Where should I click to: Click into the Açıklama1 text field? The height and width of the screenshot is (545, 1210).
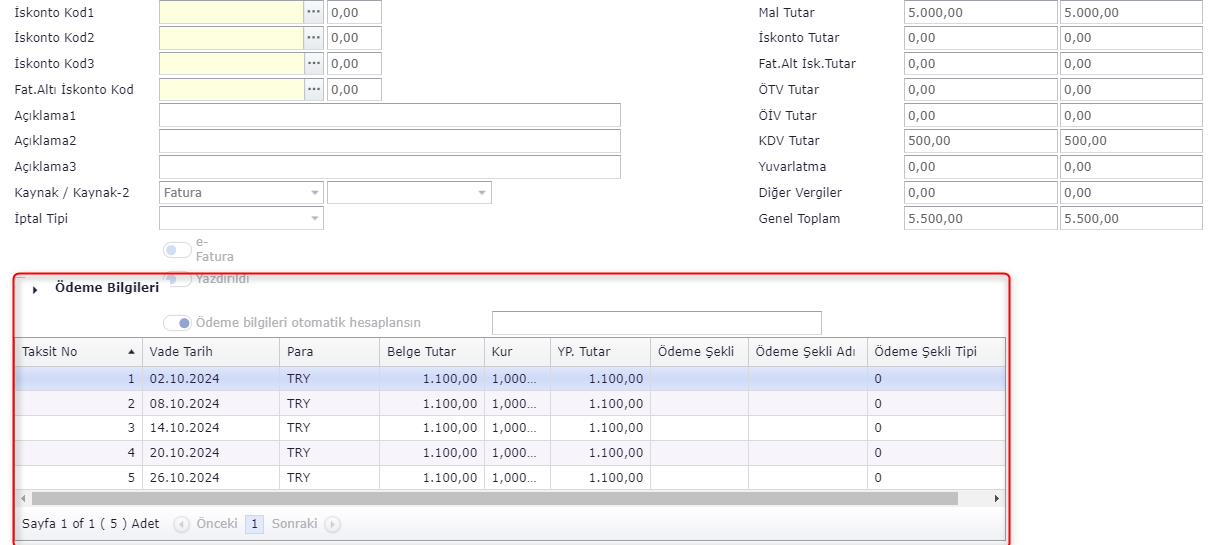(x=390, y=115)
